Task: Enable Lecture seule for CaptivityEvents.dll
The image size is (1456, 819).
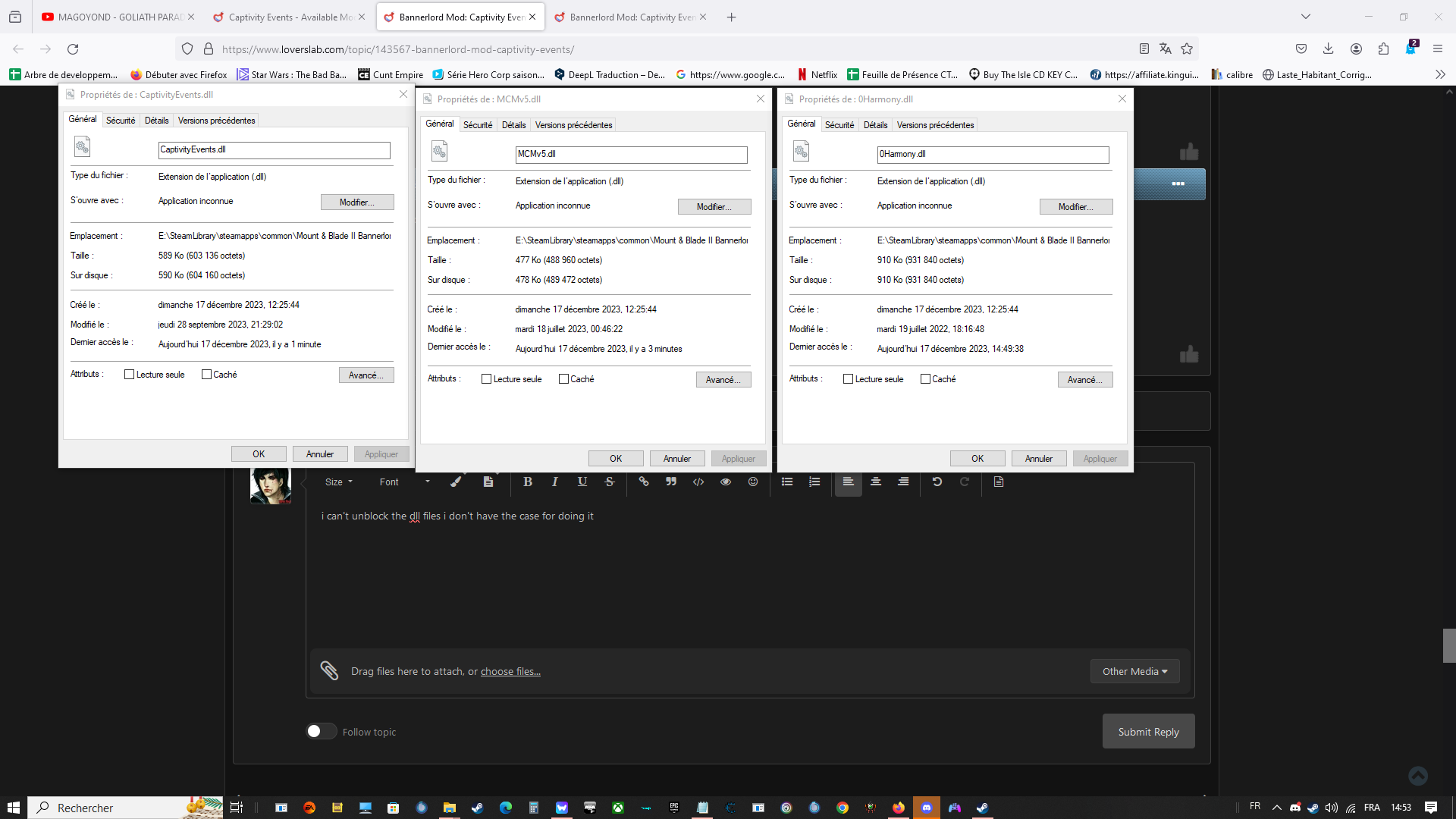Action: click(x=129, y=373)
